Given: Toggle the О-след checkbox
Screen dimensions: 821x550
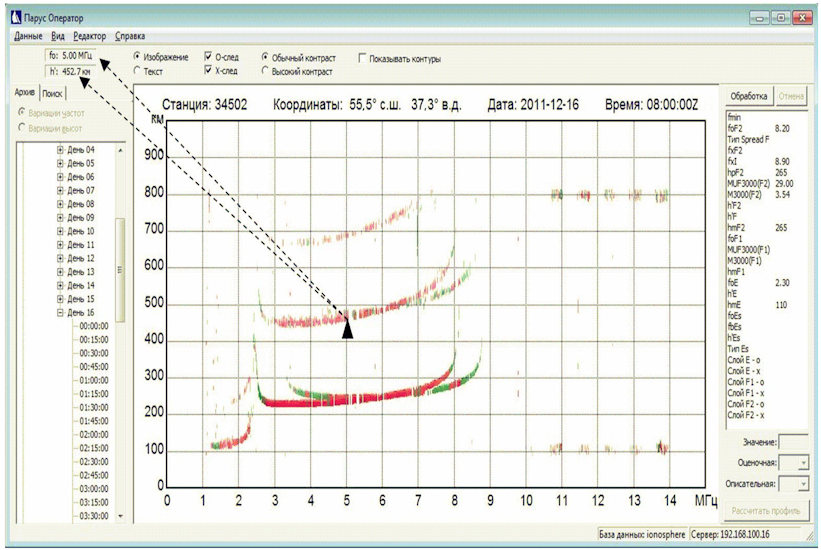Looking at the screenshot, I should [208, 57].
